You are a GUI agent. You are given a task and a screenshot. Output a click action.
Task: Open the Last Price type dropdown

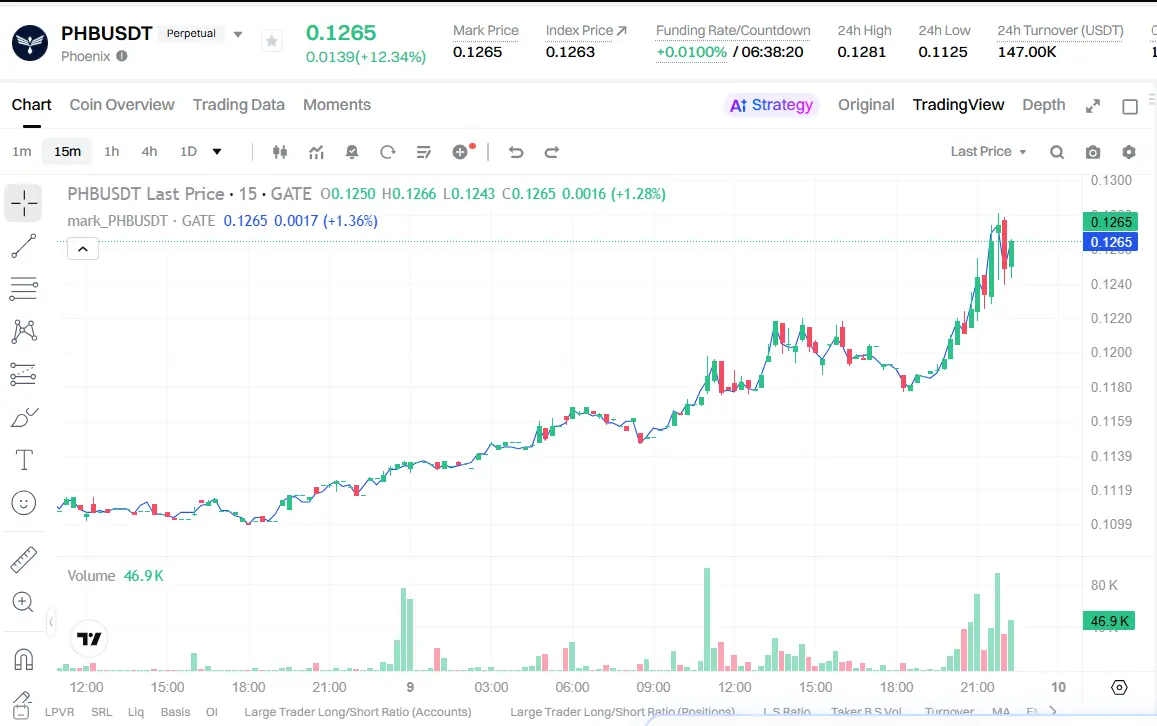pyautogui.click(x=989, y=151)
